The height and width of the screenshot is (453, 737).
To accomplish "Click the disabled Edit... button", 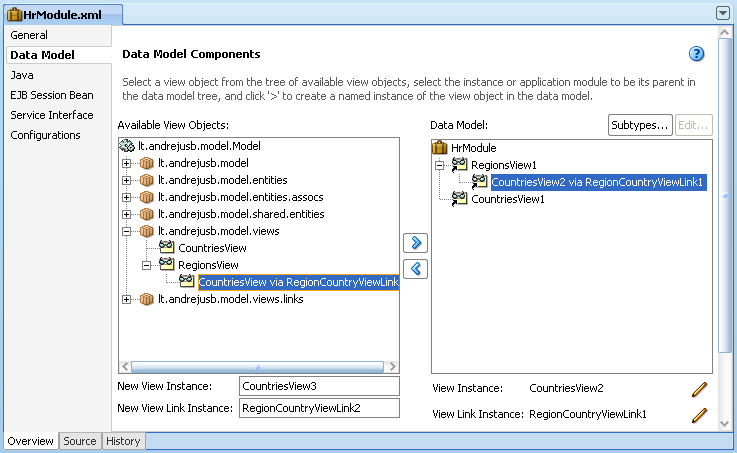I will pos(693,125).
